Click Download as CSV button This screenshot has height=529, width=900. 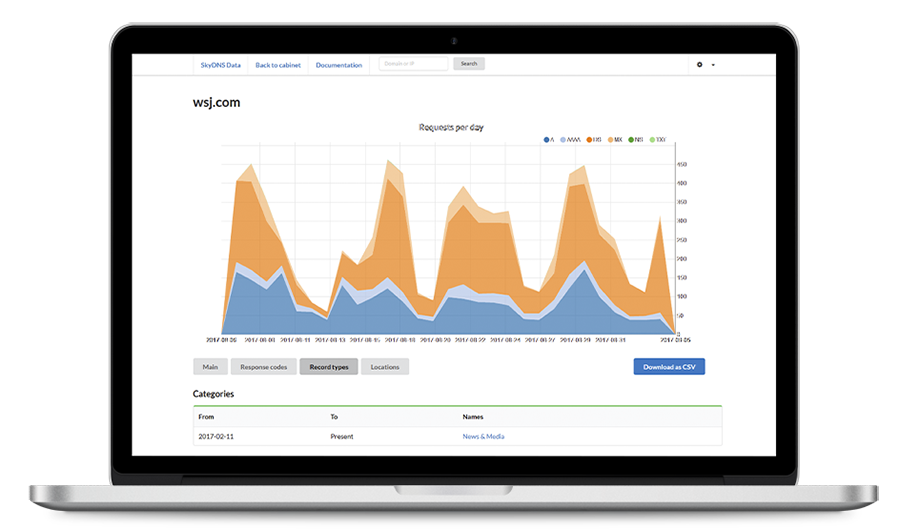coord(669,367)
